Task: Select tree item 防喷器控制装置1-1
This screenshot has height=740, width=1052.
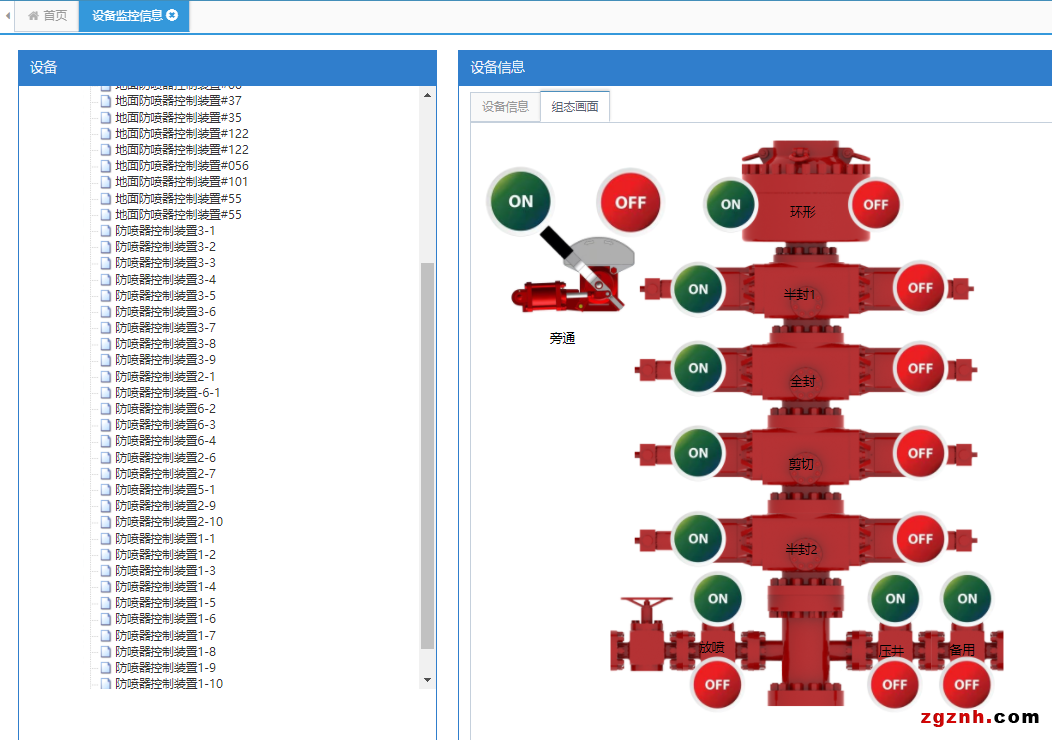Action: pos(165,539)
